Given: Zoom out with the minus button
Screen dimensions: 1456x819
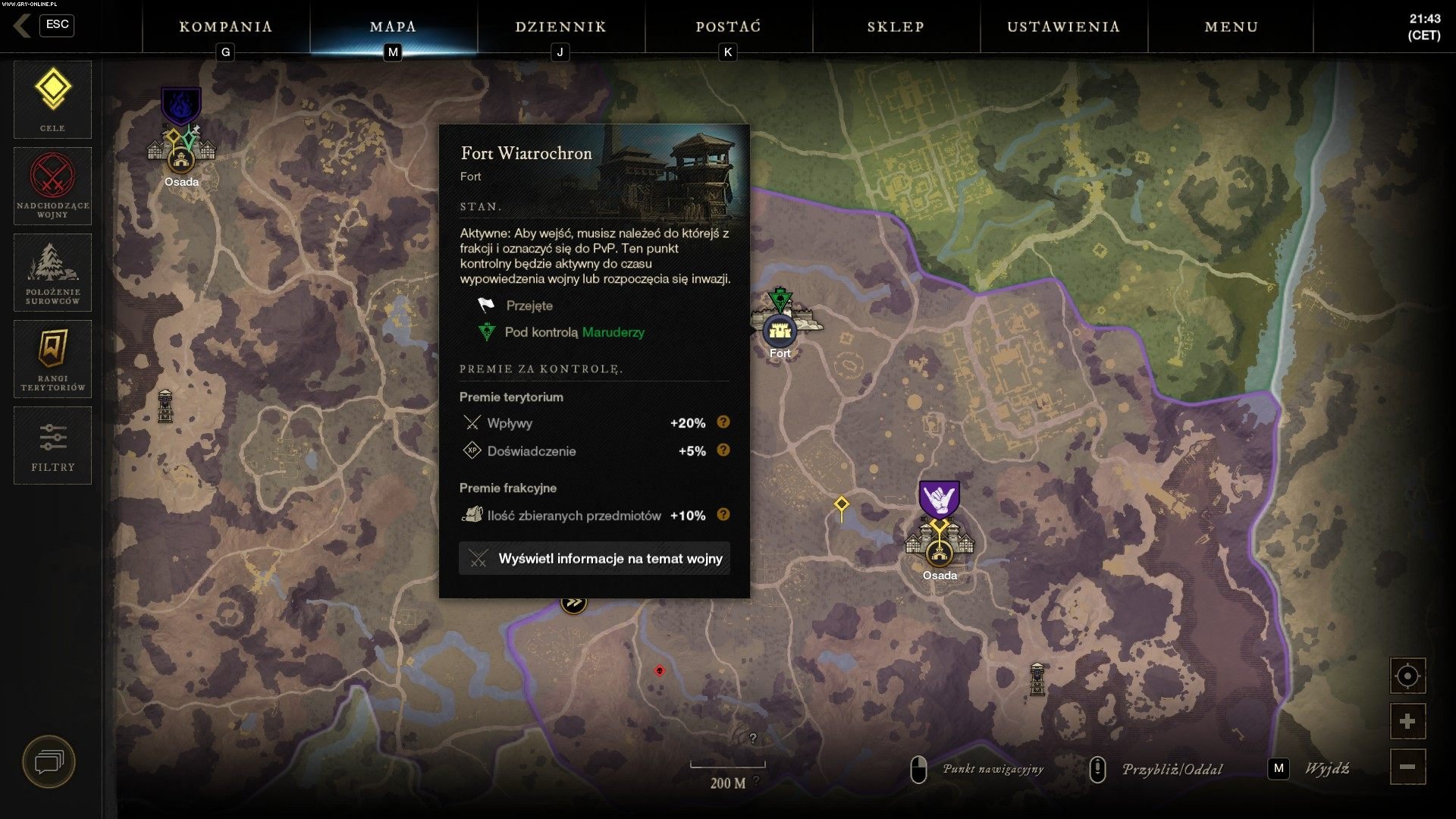Looking at the screenshot, I should [x=1407, y=767].
